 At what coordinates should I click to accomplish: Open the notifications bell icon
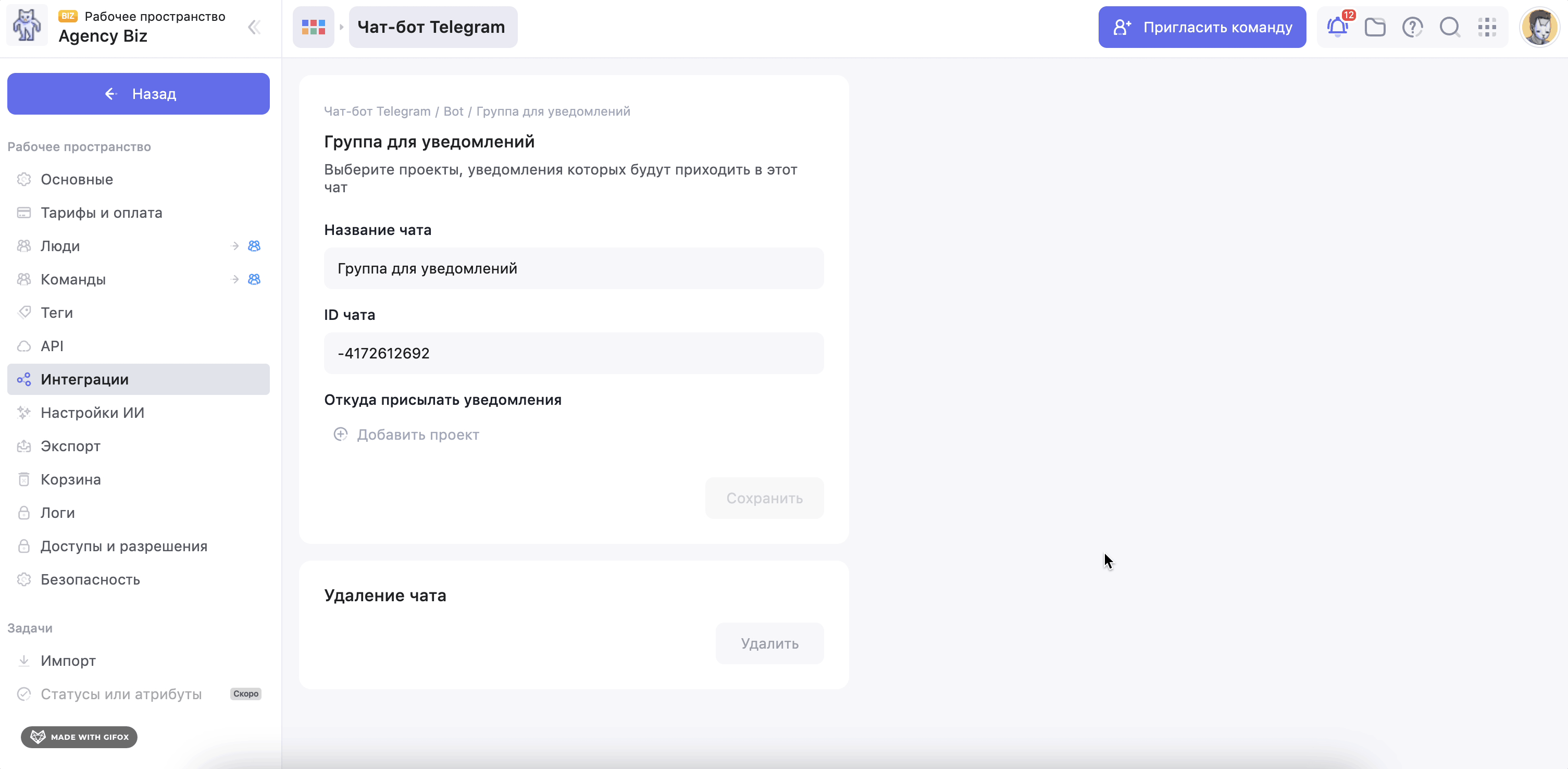point(1337,28)
